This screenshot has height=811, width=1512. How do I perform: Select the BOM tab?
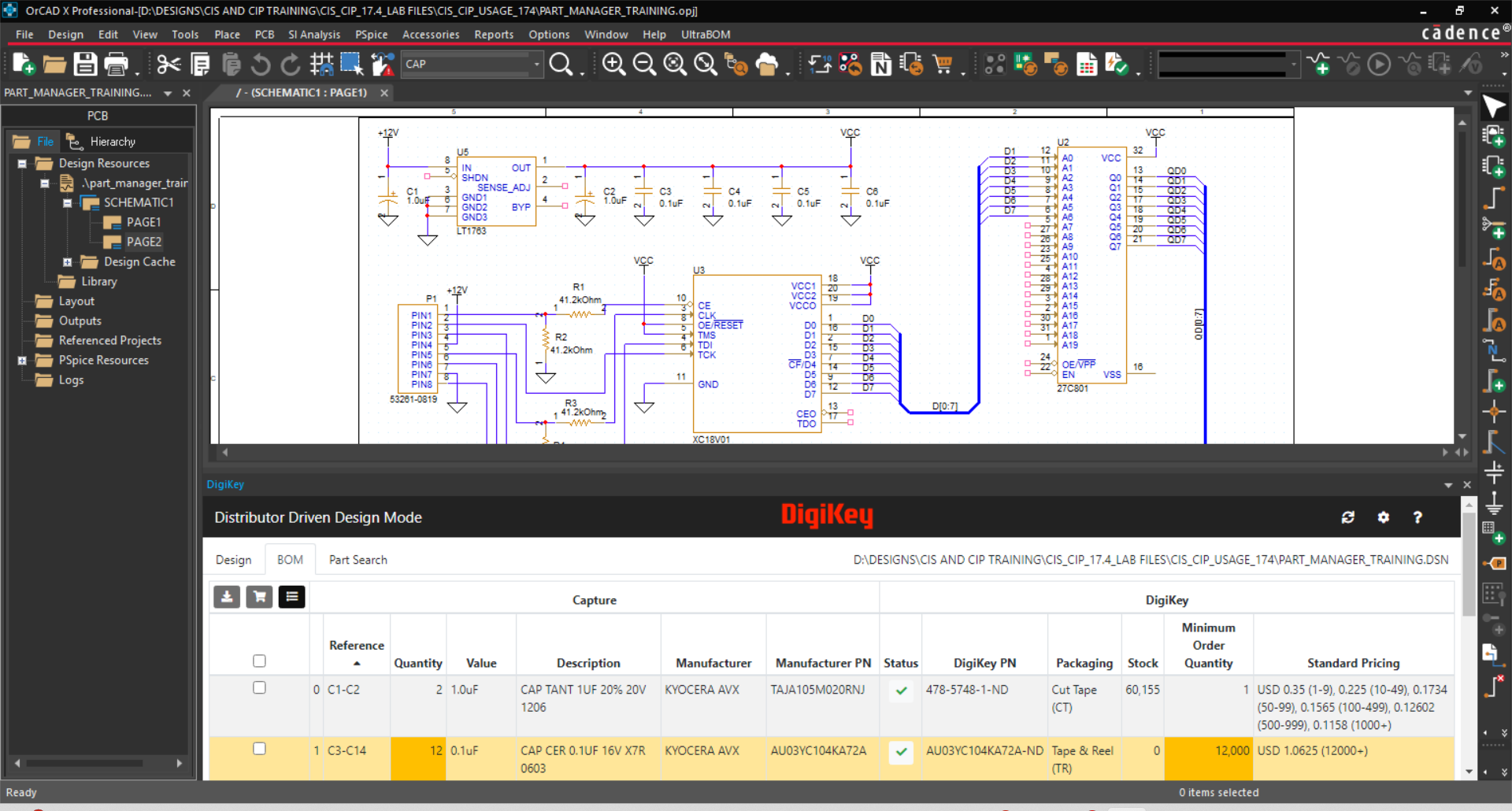click(290, 560)
